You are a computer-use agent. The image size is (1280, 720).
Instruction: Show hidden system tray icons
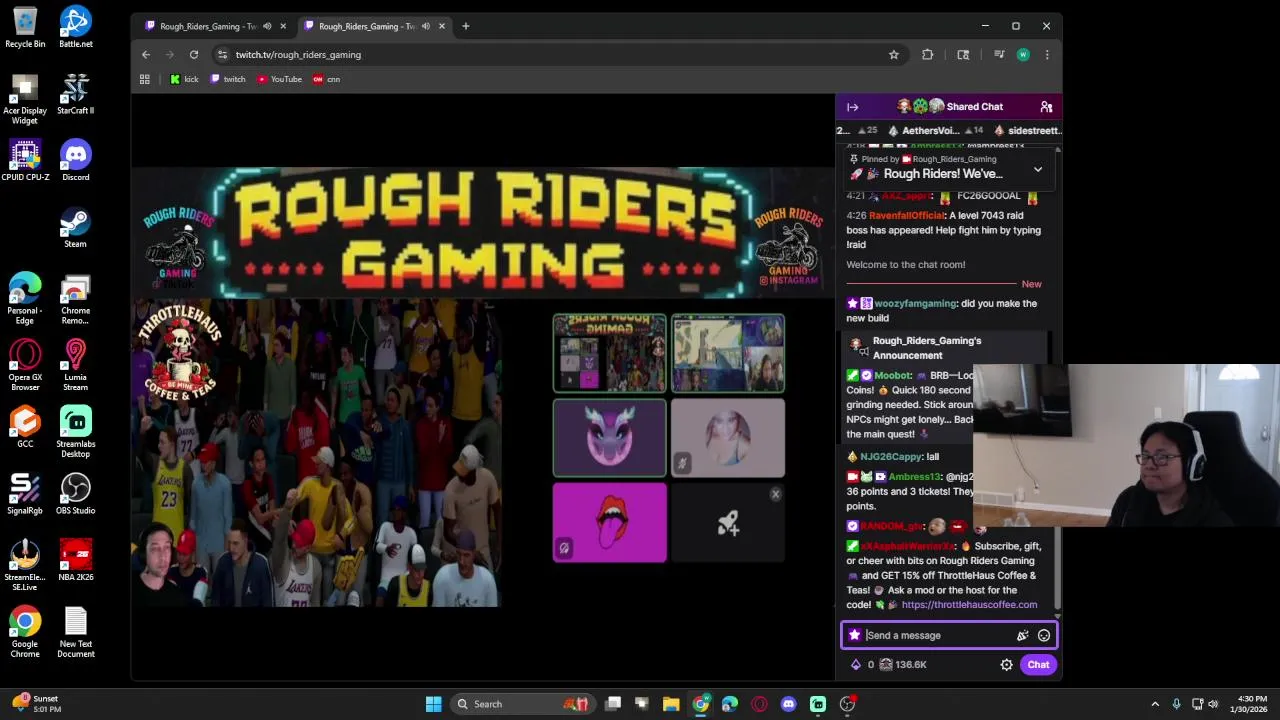point(1155,704)
